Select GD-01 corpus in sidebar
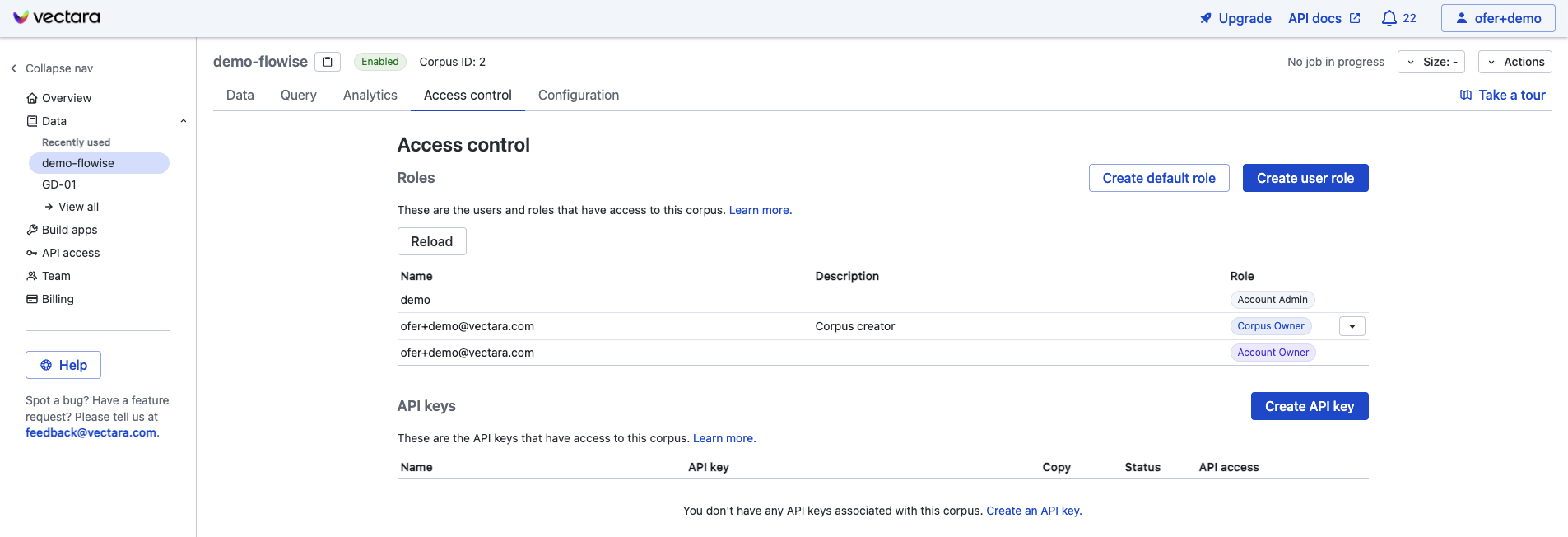This screenshot has width=1568, height=537. (59, 184)
